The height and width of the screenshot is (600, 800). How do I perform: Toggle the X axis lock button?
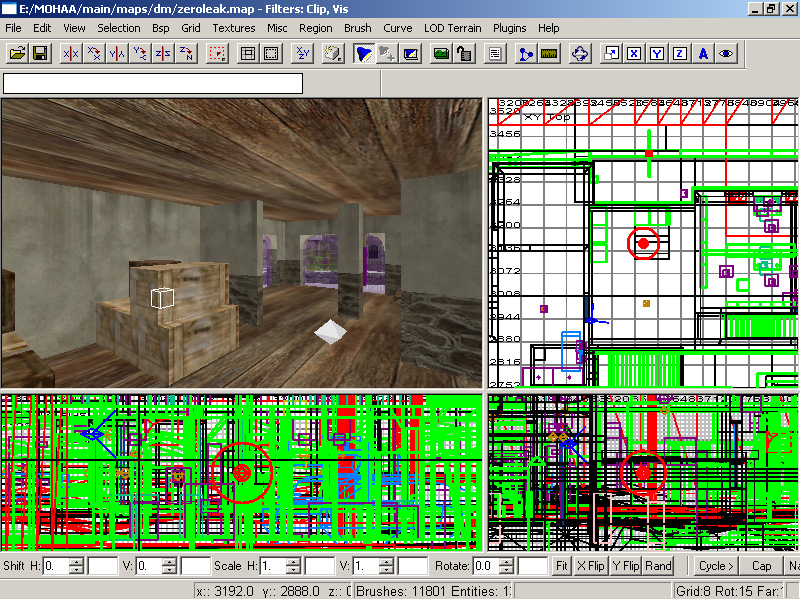634,53
